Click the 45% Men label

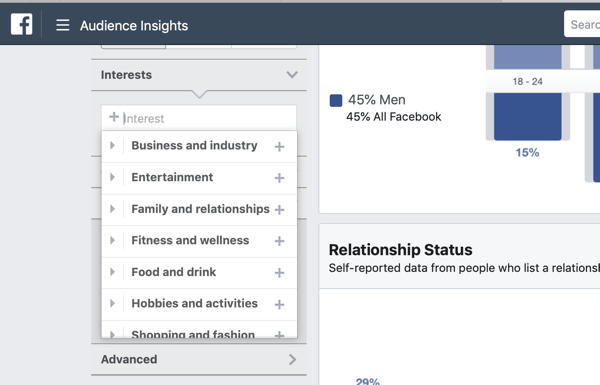(377, 100)
